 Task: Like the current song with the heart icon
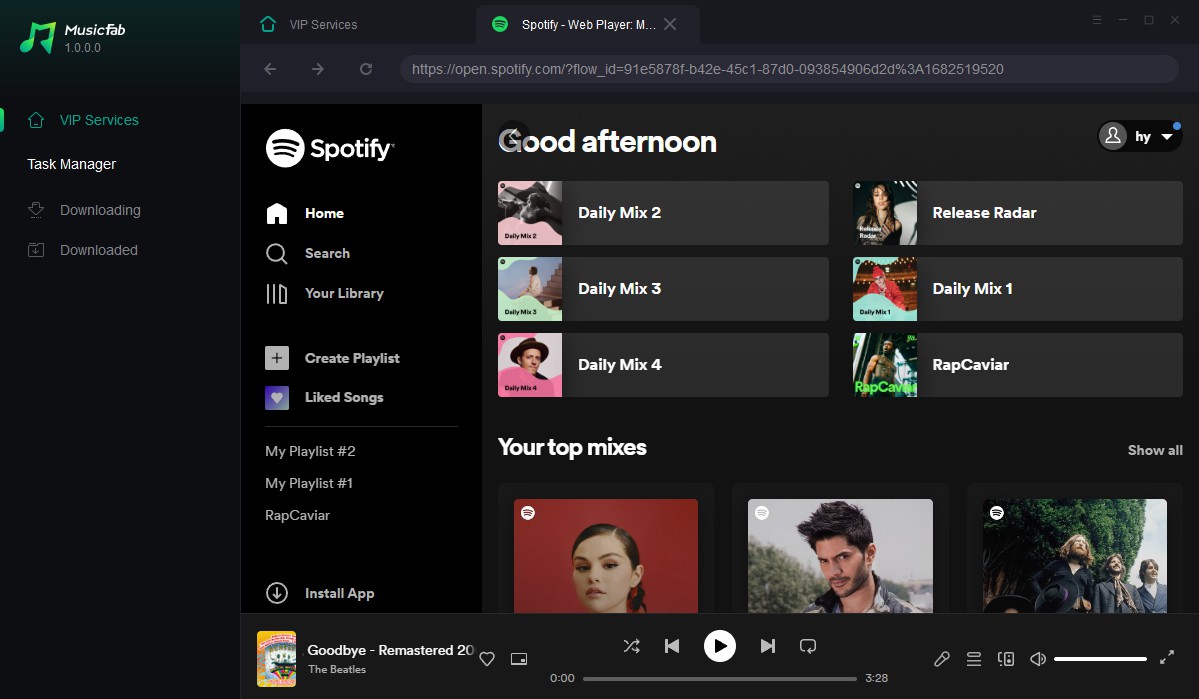(487, 658)
